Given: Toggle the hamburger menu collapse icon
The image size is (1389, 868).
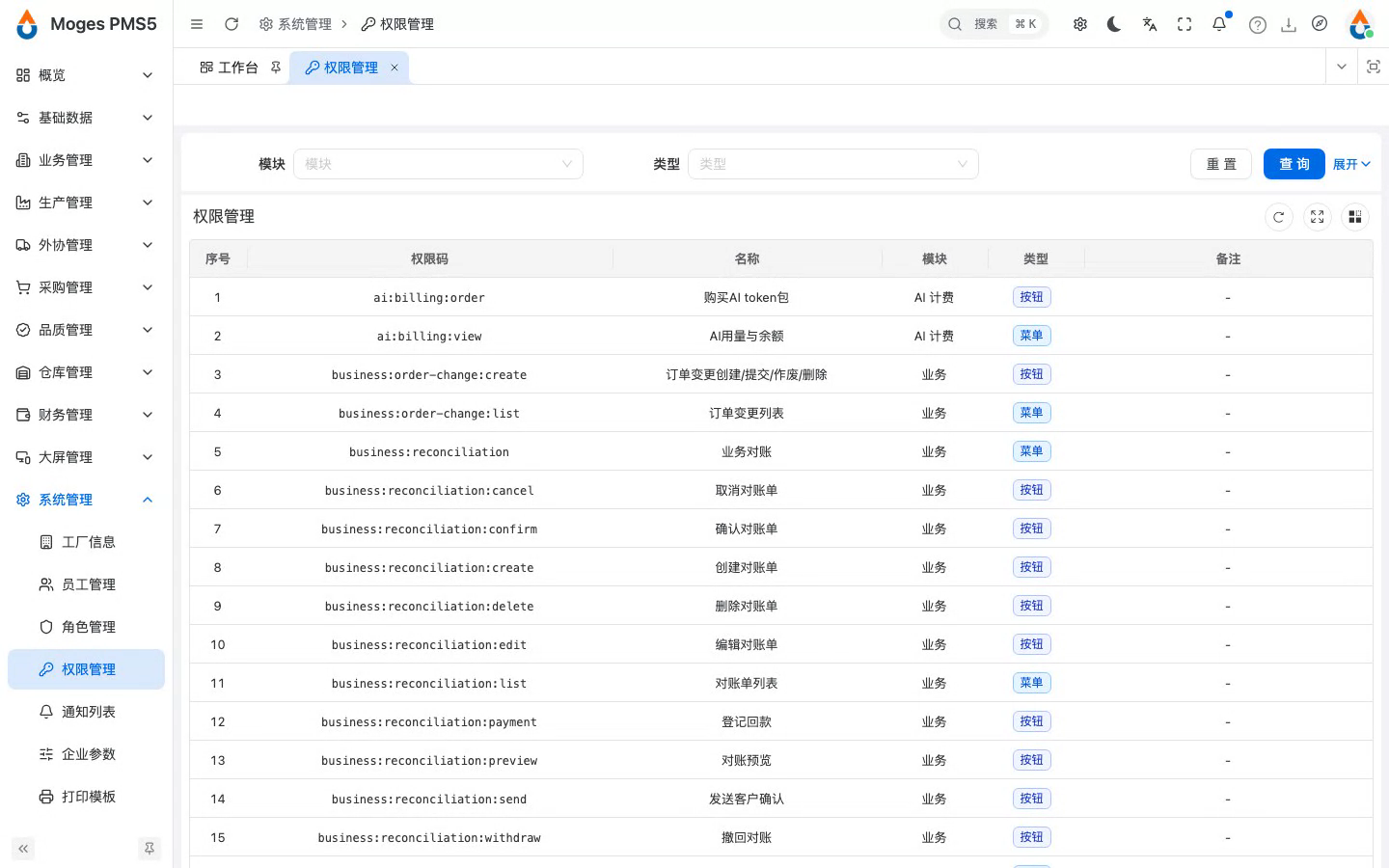Looking at the screenshot, I should (197, 24).
